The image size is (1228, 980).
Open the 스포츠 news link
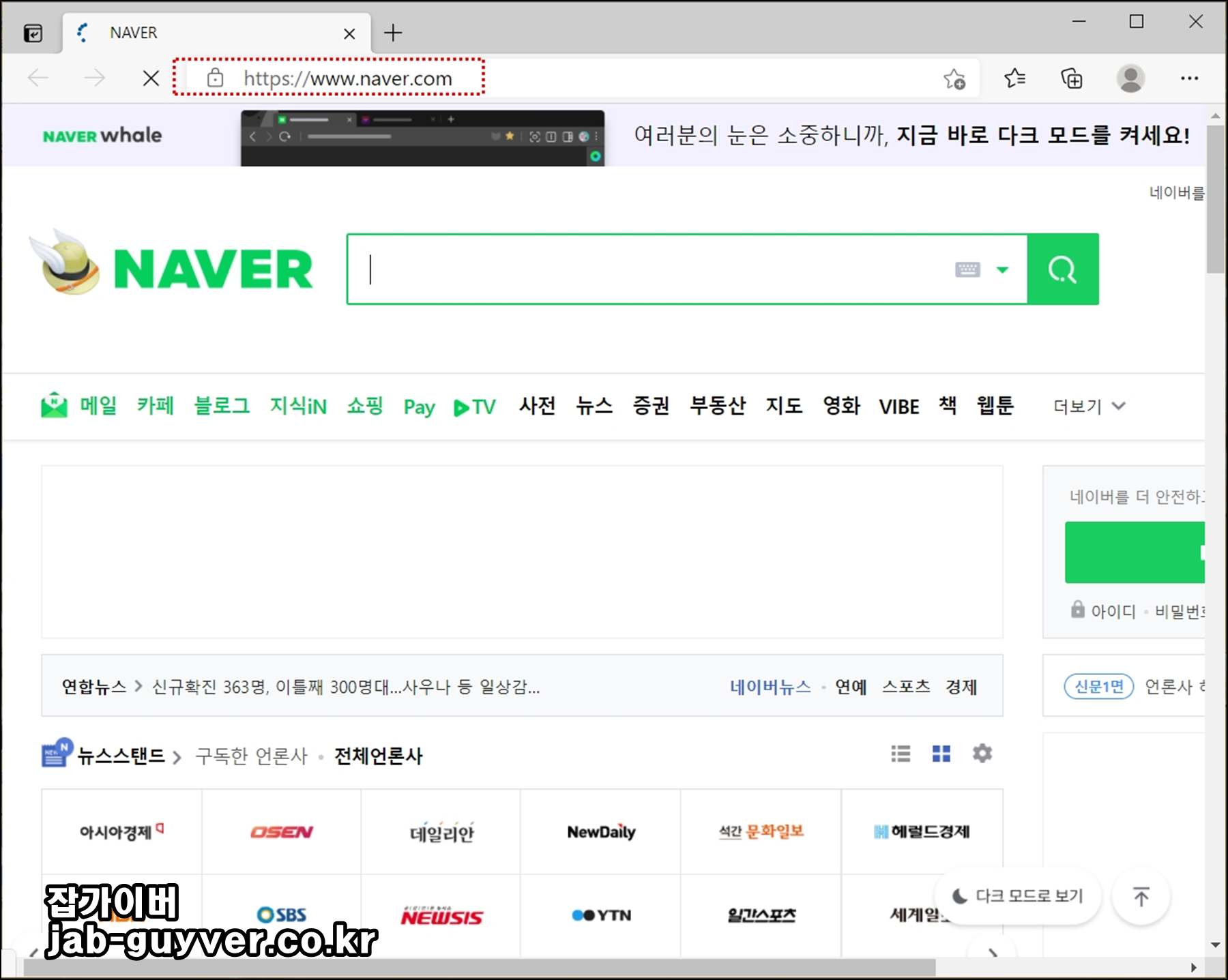click(x=906, y=686)
